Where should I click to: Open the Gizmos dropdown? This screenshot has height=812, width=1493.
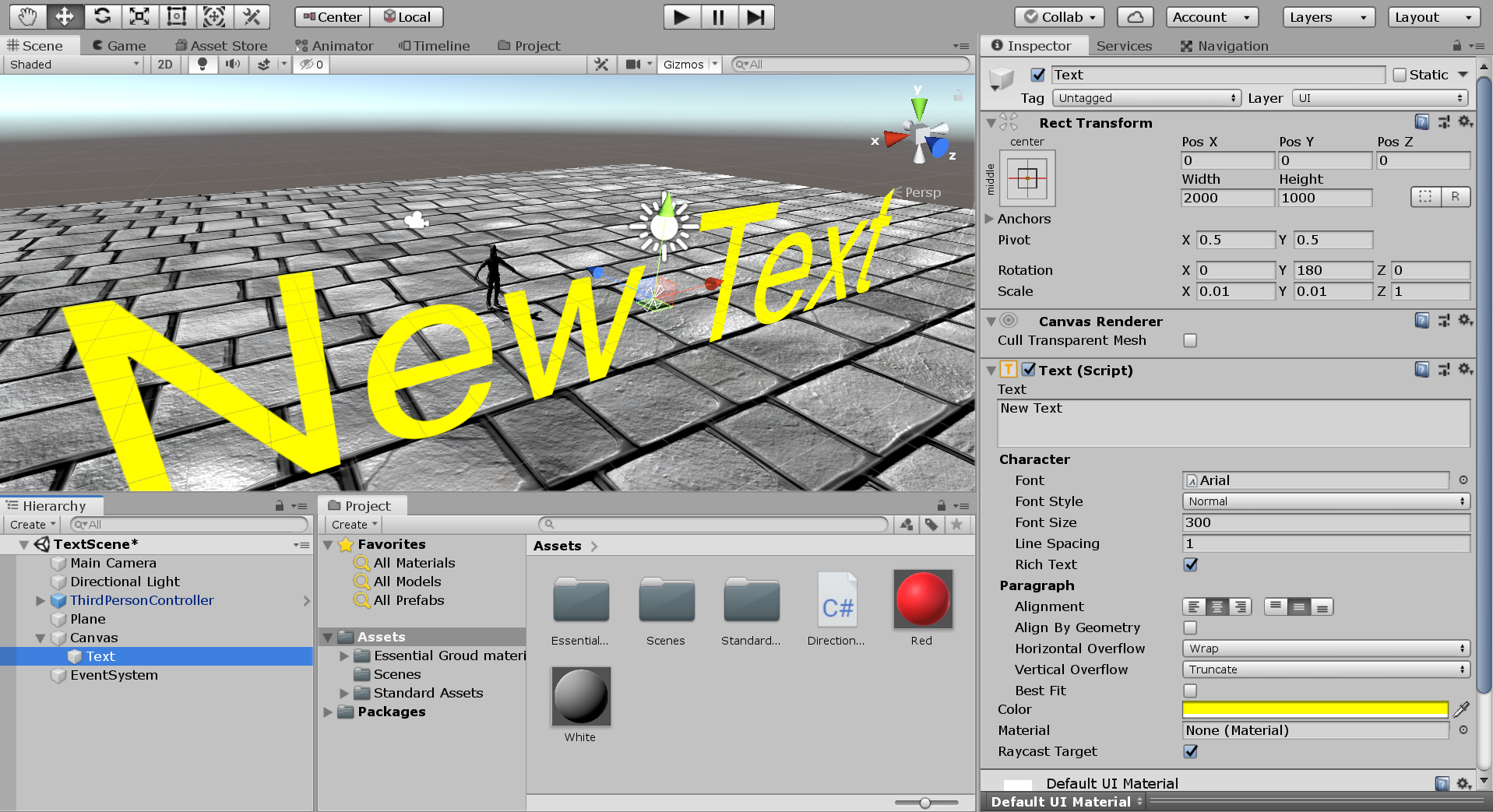tap(690, 64)
